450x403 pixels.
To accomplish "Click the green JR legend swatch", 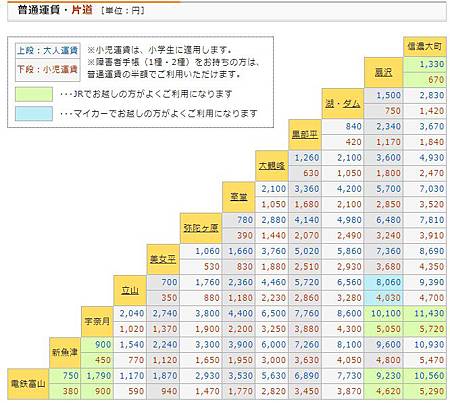I will coord(34,94).
